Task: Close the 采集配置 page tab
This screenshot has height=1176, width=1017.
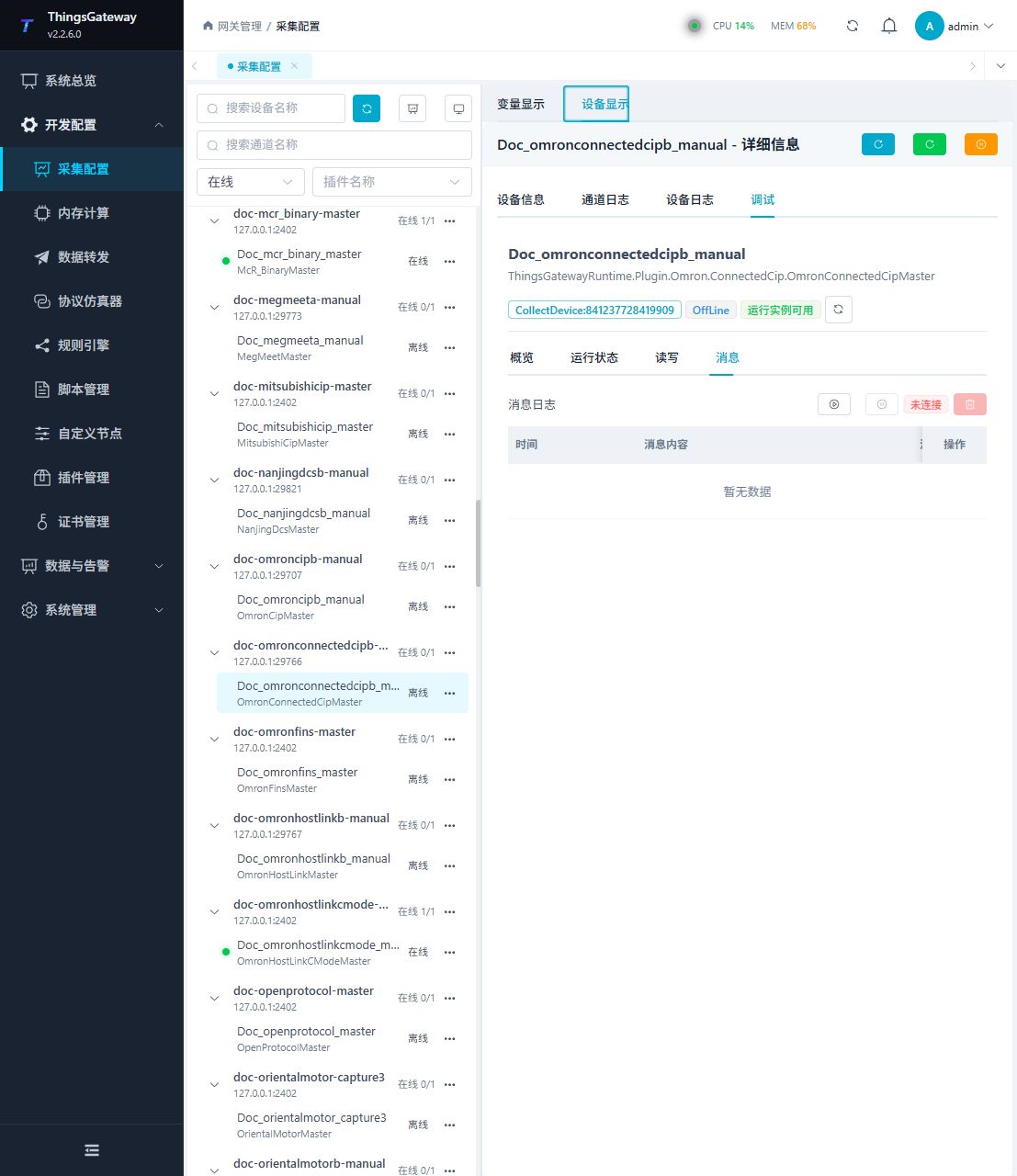Action: point(295,66)
